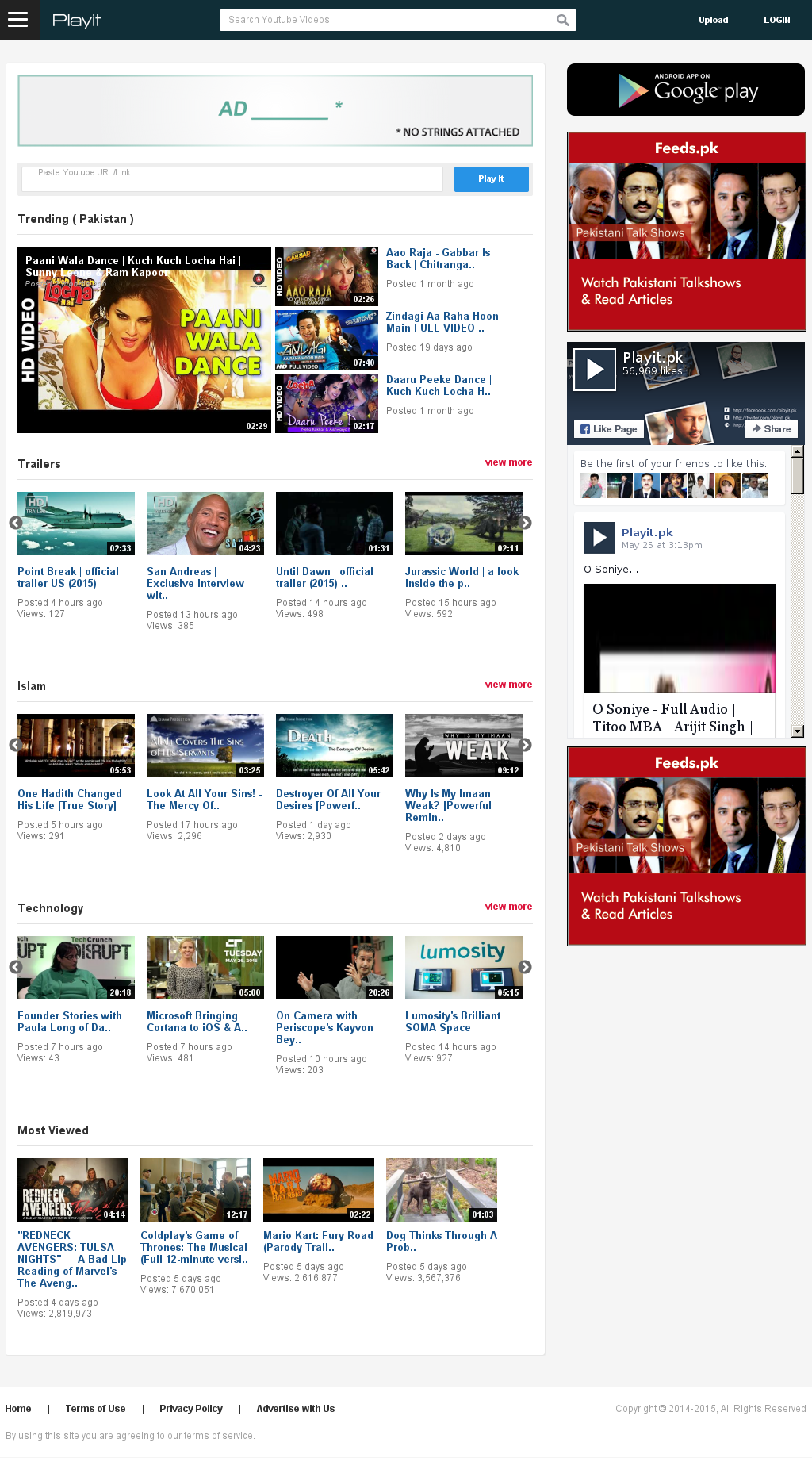Click the No Strings Attached ad banner
The height and width of the screenshot is (1458, 812).
(275, 111)
